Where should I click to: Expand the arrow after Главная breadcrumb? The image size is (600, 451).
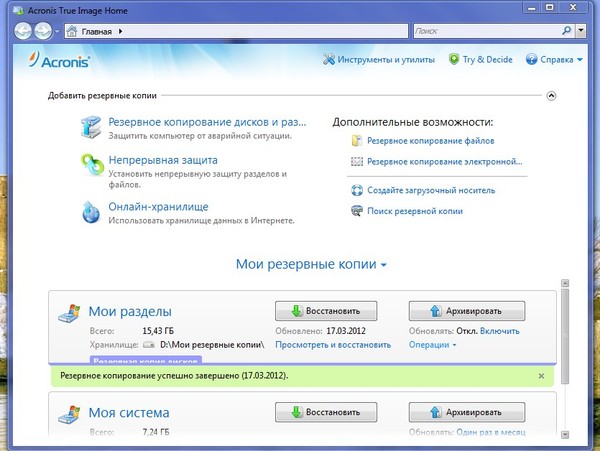[x=120, y=31]
